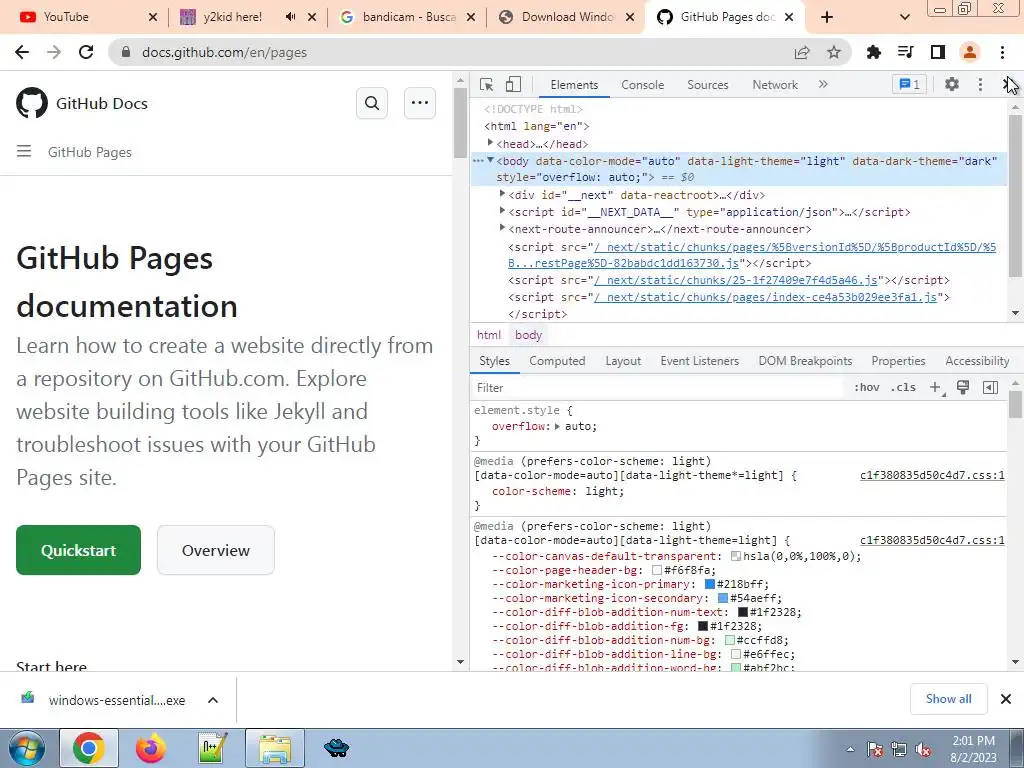Toggle the :hov element state button
Image resolution: width=1024 pixels, height=768 pixels.
pos(867,387)
